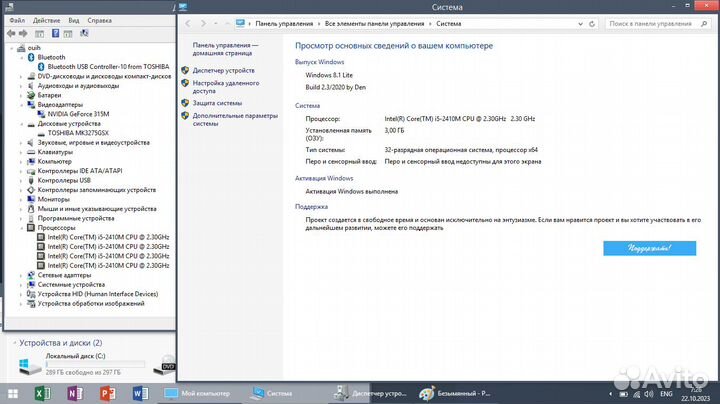Click Мониторы category icon
Image resolution: width=720 pixels, height=404 pixels.
coord(31,200)
